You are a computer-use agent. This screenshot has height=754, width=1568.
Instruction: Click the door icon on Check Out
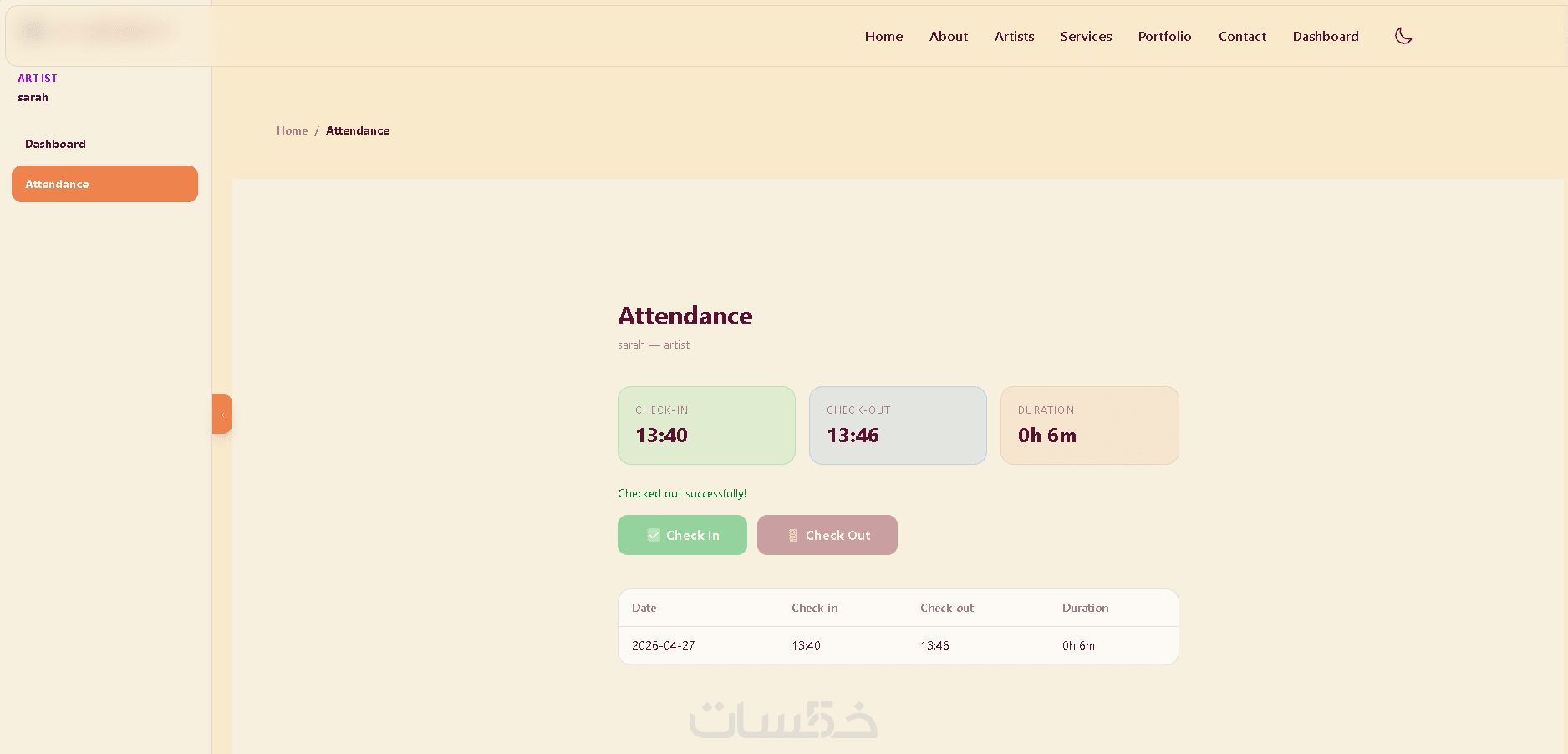coord(793,535)
